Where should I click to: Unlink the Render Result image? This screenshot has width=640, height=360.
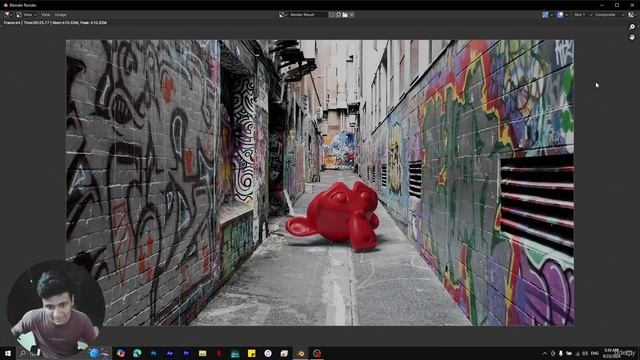[351, 15]
